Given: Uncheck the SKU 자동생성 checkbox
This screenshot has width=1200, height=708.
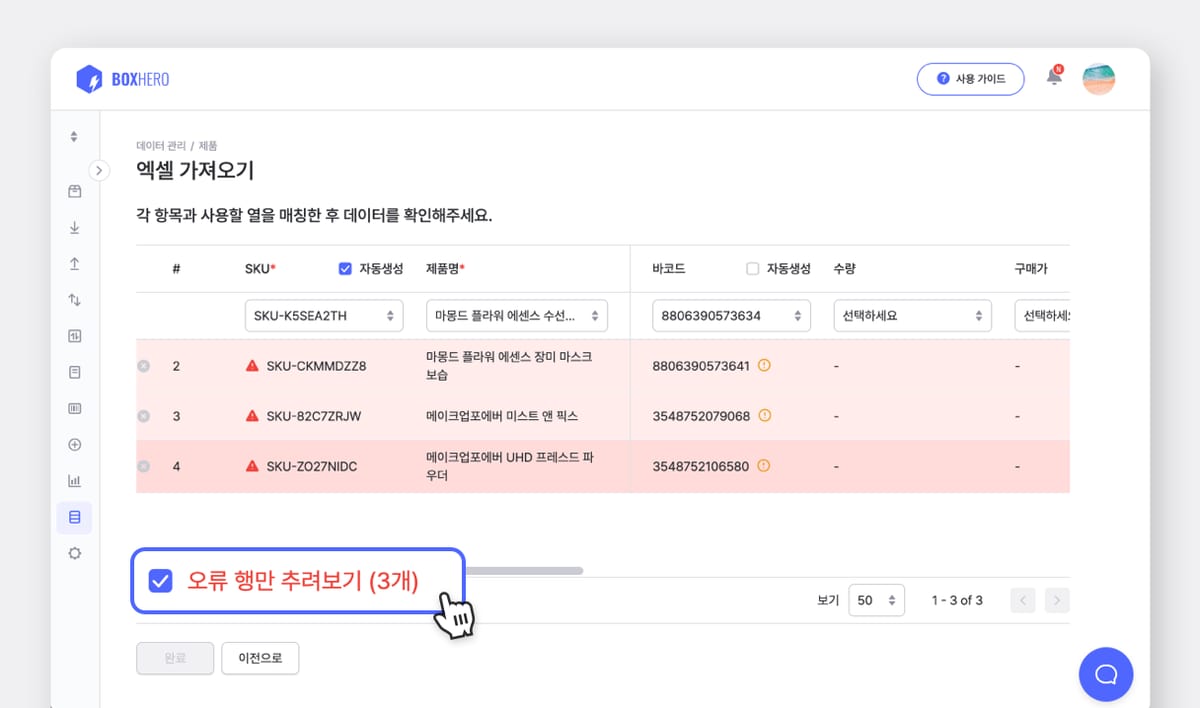Looking at the screenshot, I should tap(345, 268).
